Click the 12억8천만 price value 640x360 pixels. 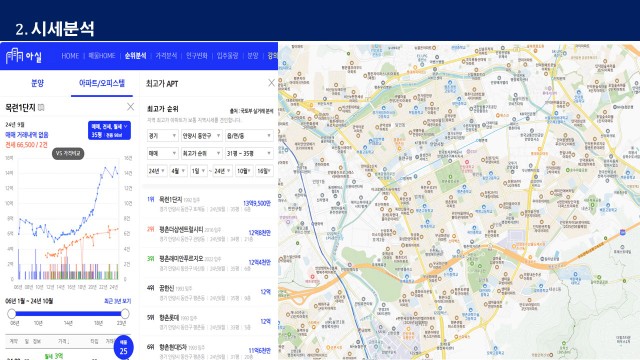tap(260, 233)
